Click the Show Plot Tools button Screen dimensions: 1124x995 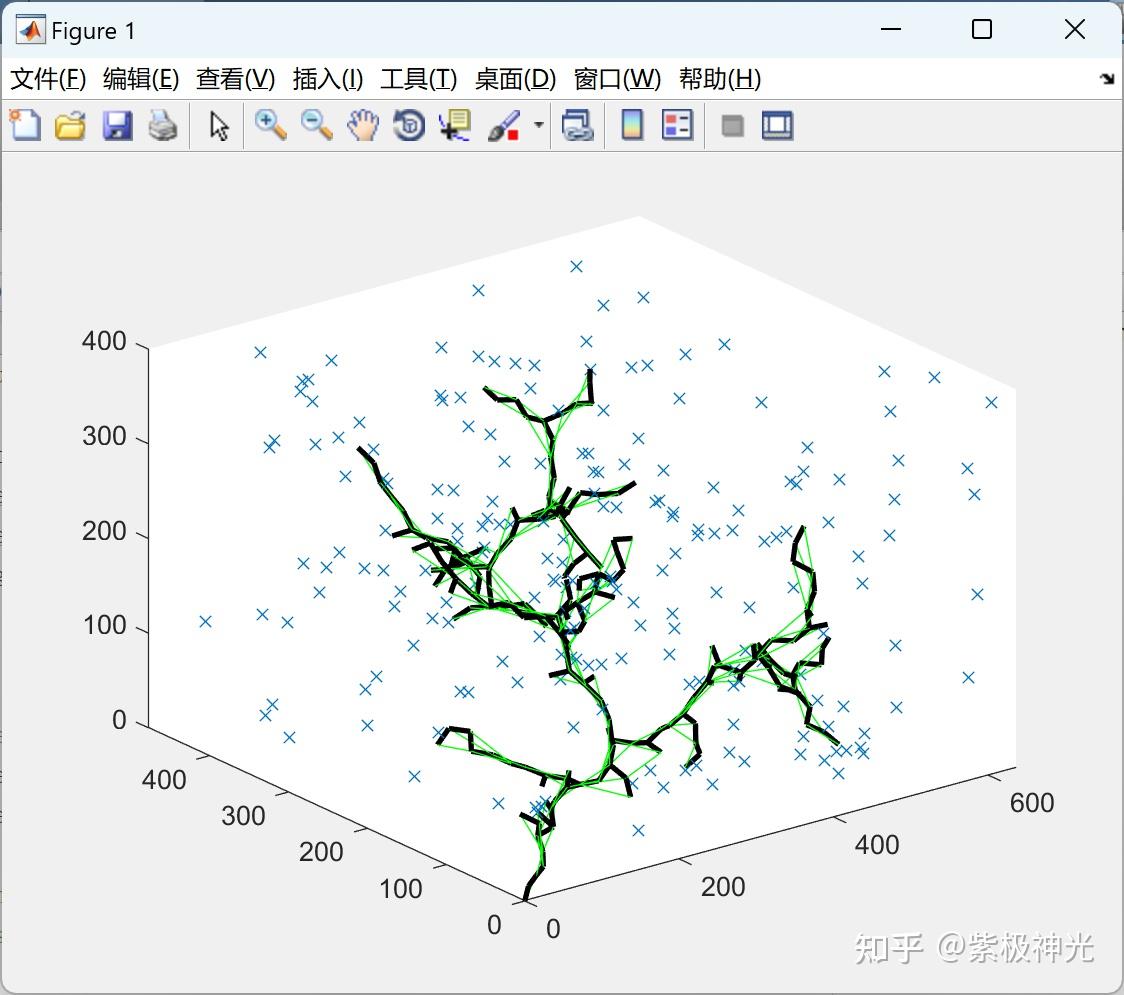pyautogui.click(x=777, y=125)
